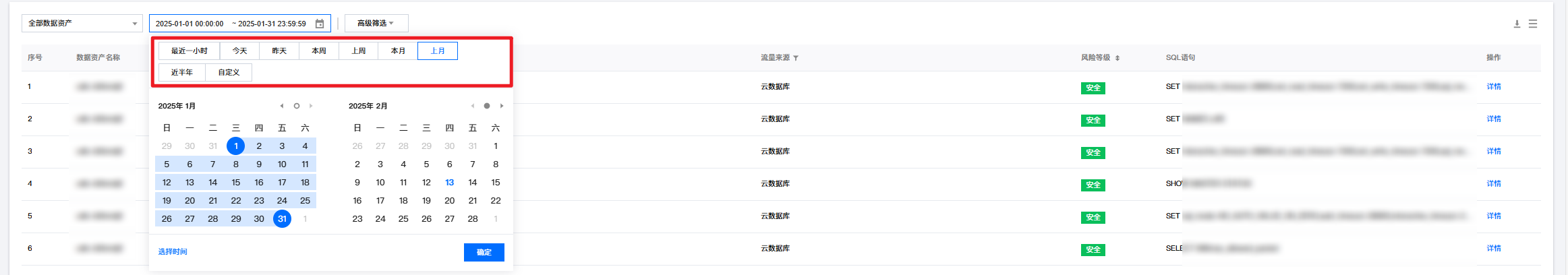The height and width of the screenshot is (275, 1568).
Task: Click the current-month dot in February calendar header
Action: click(x=487, y=106)
